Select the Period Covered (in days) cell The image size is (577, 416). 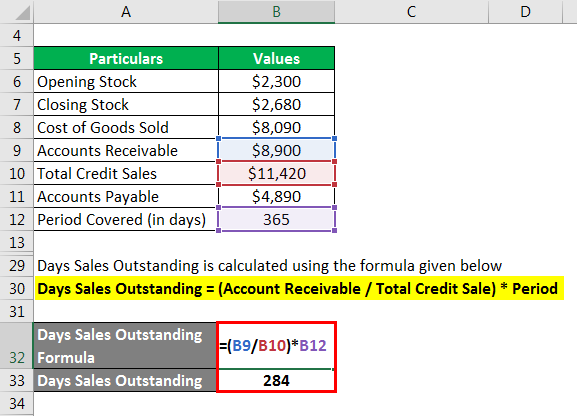tap(126, 219)
